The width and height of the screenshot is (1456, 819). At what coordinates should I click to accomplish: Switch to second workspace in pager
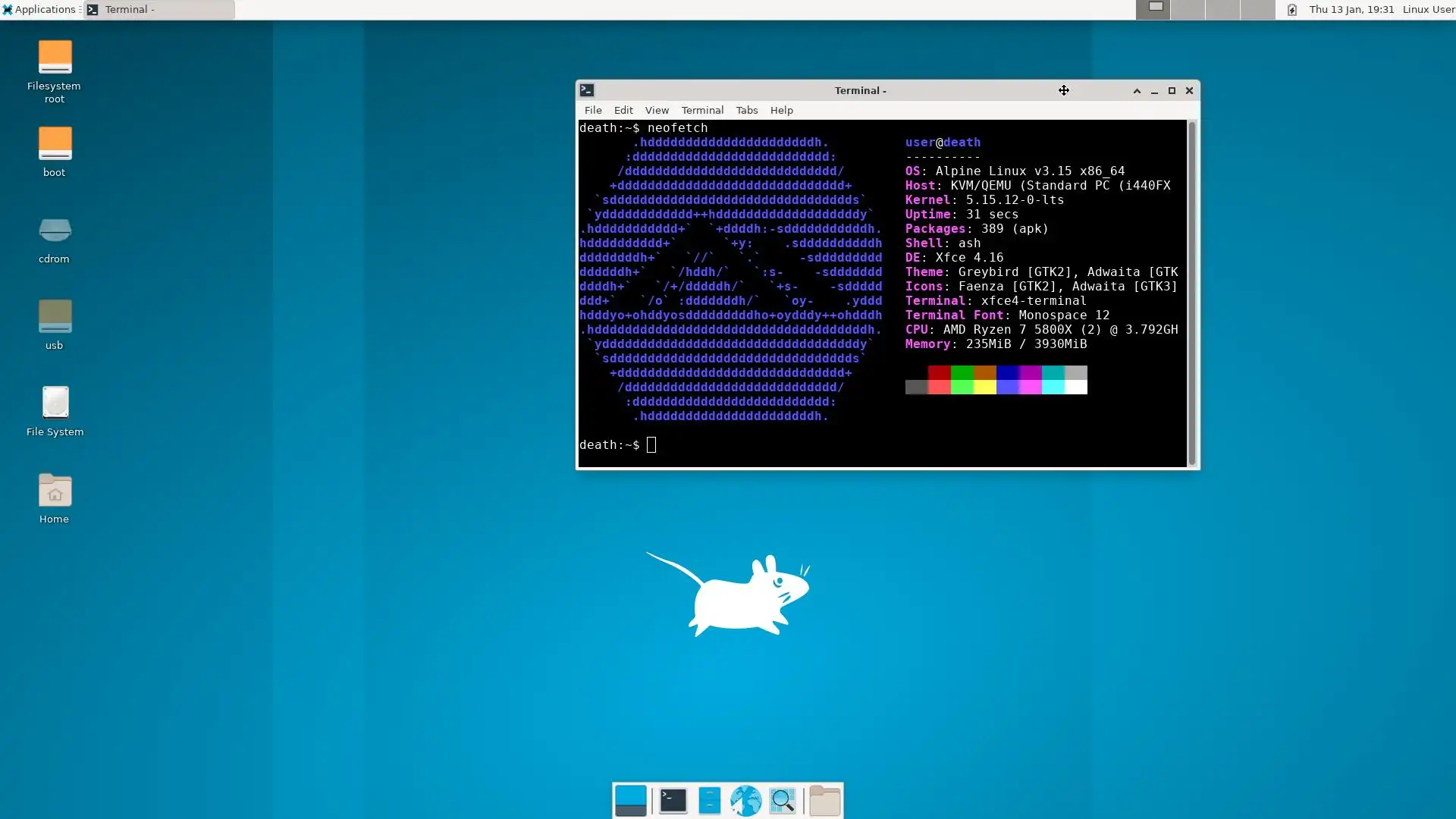click(1188, 10)
